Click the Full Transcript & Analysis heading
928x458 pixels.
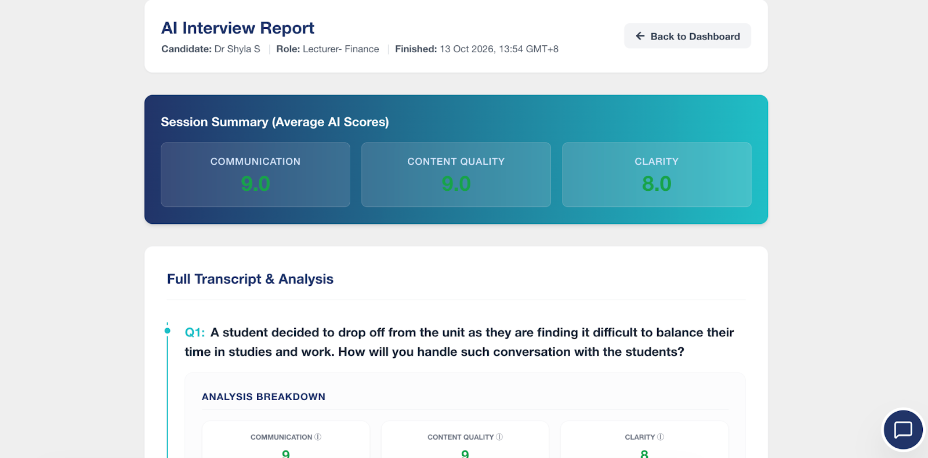pyautogui.click(x=250, y=279)
